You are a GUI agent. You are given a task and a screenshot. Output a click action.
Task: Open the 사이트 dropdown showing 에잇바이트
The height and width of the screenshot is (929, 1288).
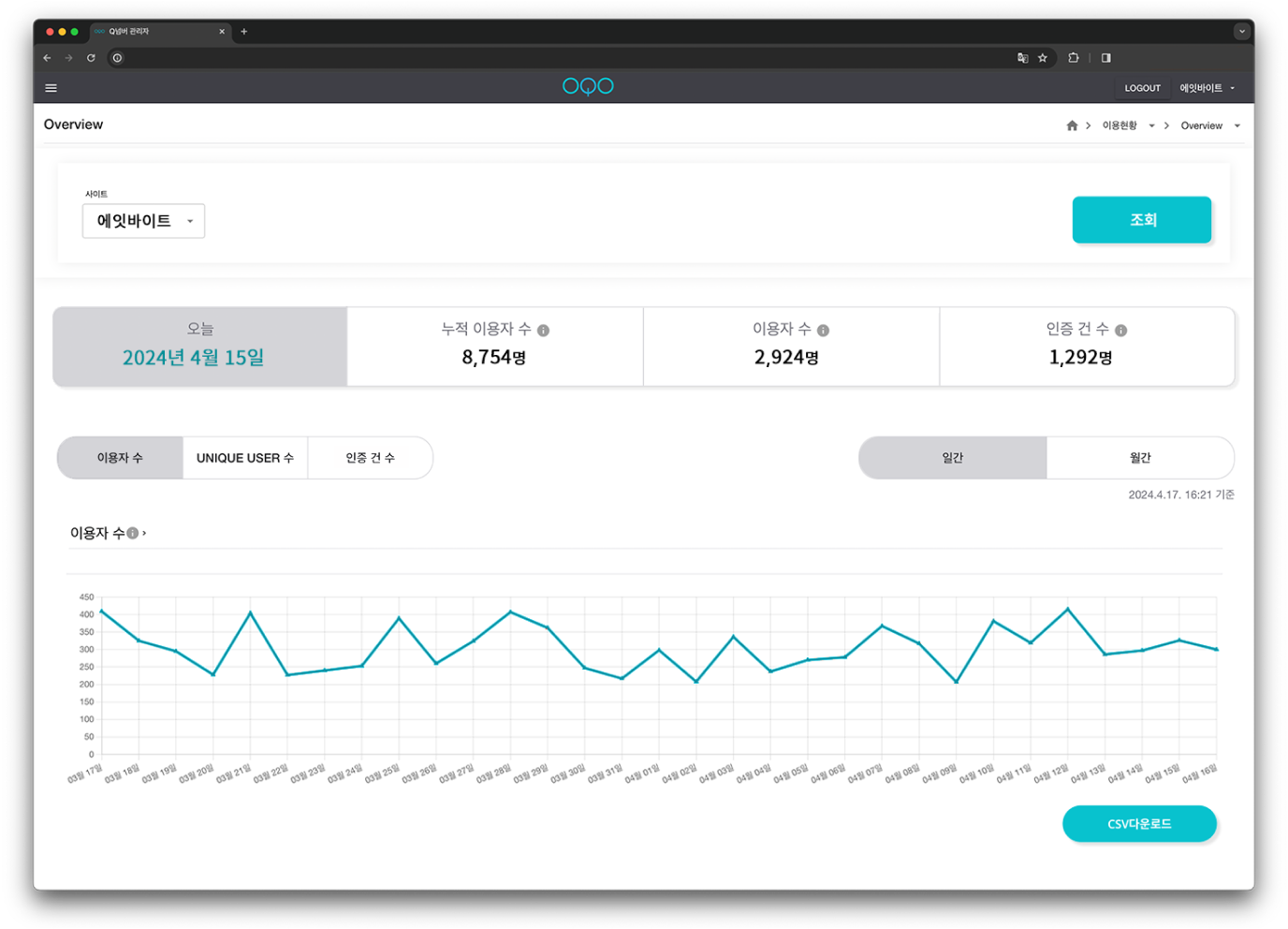click(143, 221)
